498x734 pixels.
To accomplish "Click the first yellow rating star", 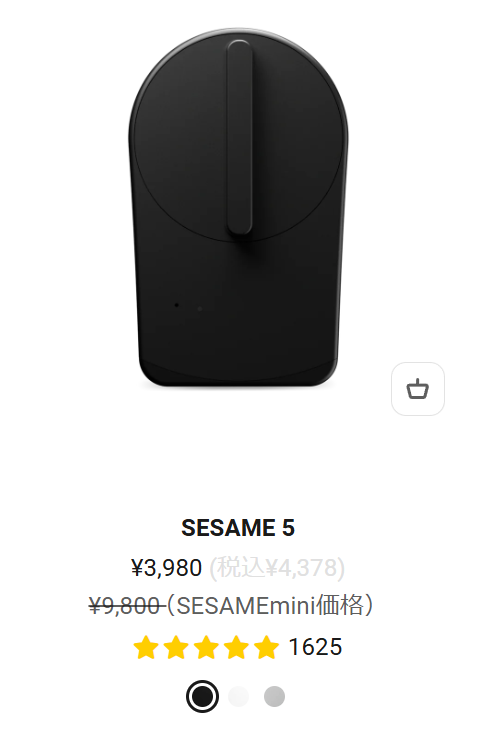I will tap(146, 647).
